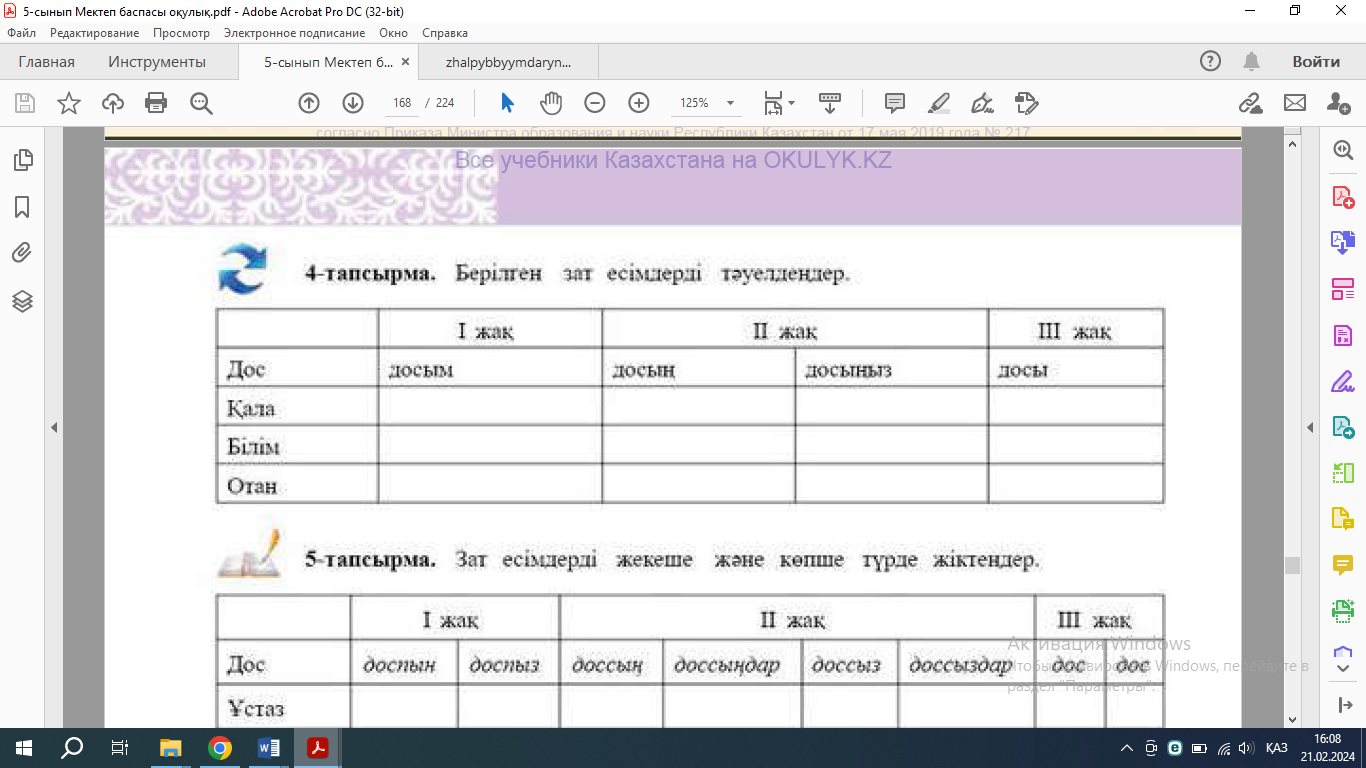Open the Fill & Sign tool in right pane
The width and height of the screenshot is (1366, 768).
pyautogui.click(x=1342, y=382)
